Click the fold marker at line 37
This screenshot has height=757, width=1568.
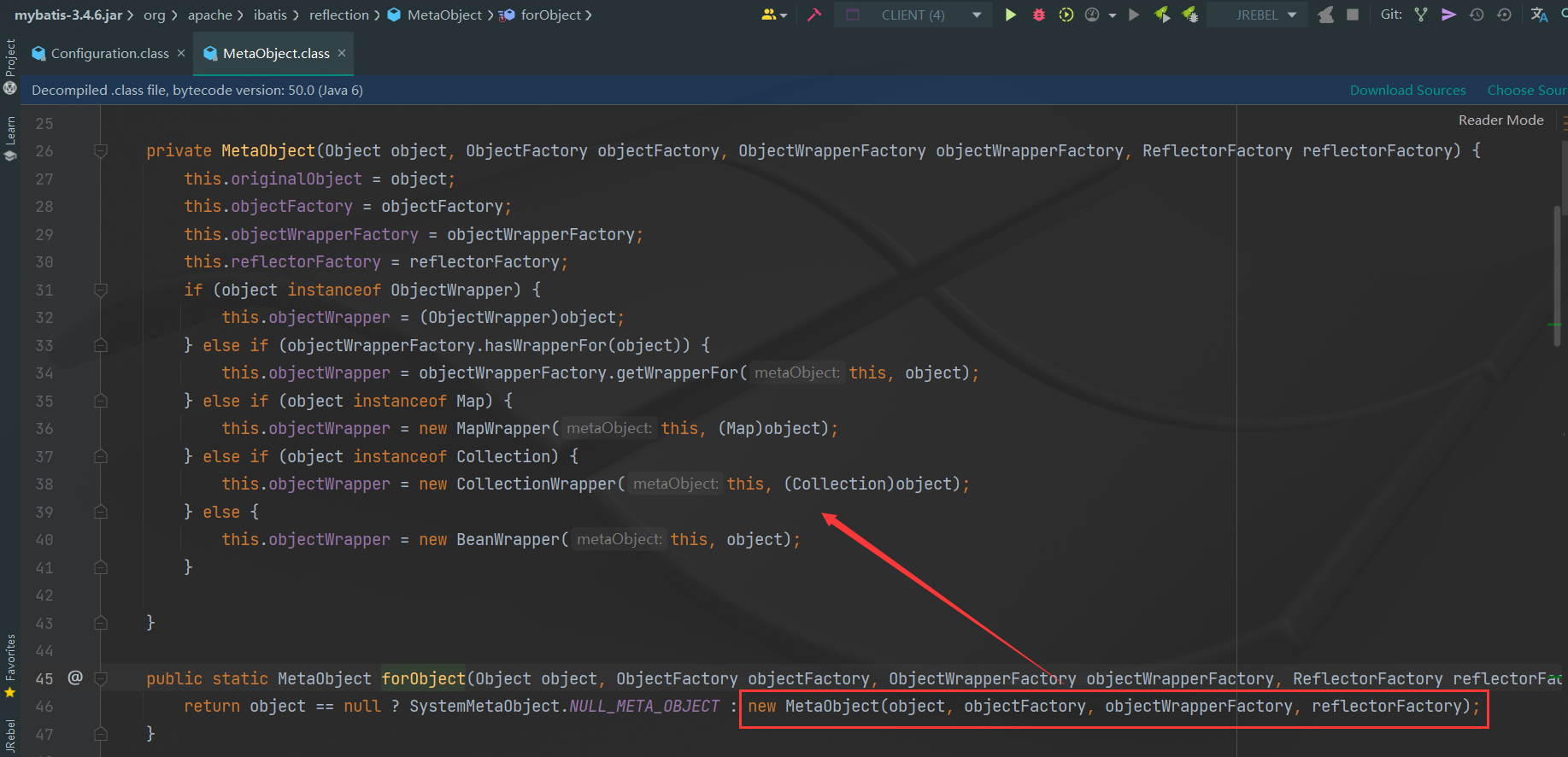[100, 456]
